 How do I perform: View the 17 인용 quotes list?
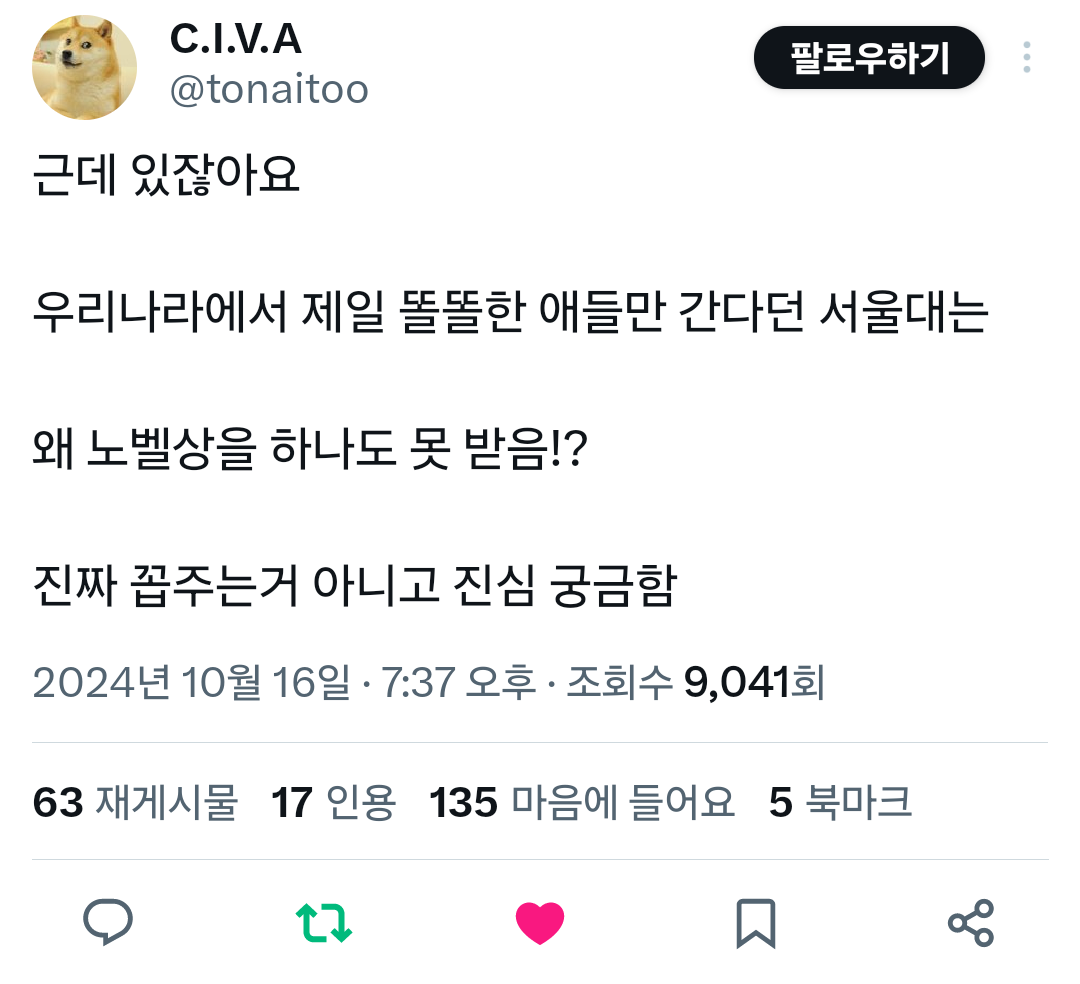point(333,802)
